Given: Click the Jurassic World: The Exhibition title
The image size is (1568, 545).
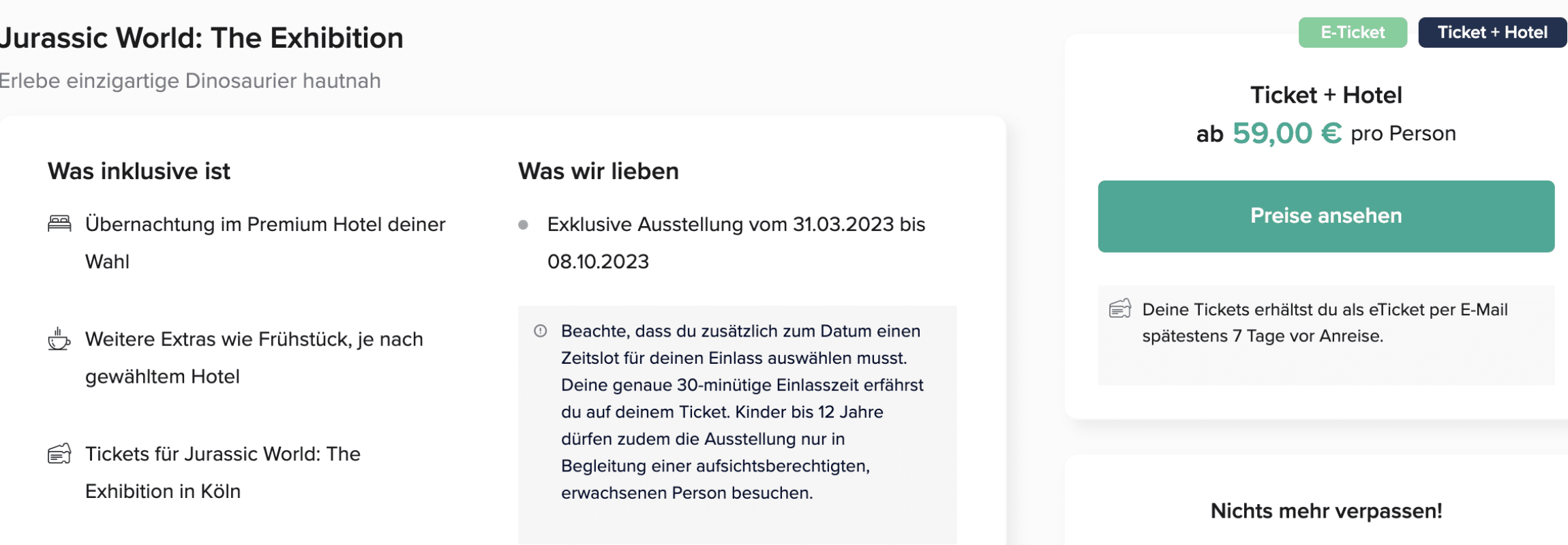Looking at the screenshot, I should [x=201, y=38].
